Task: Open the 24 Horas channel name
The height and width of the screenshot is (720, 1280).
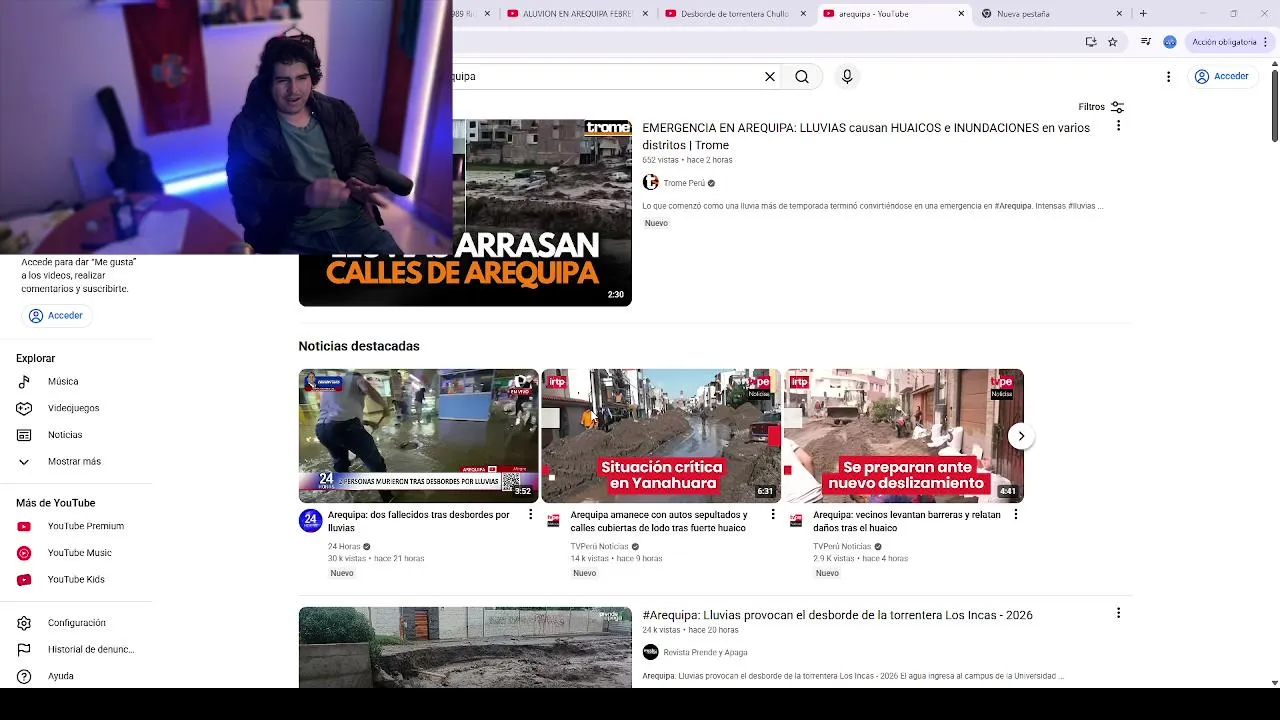Action: tap(344, 547)
